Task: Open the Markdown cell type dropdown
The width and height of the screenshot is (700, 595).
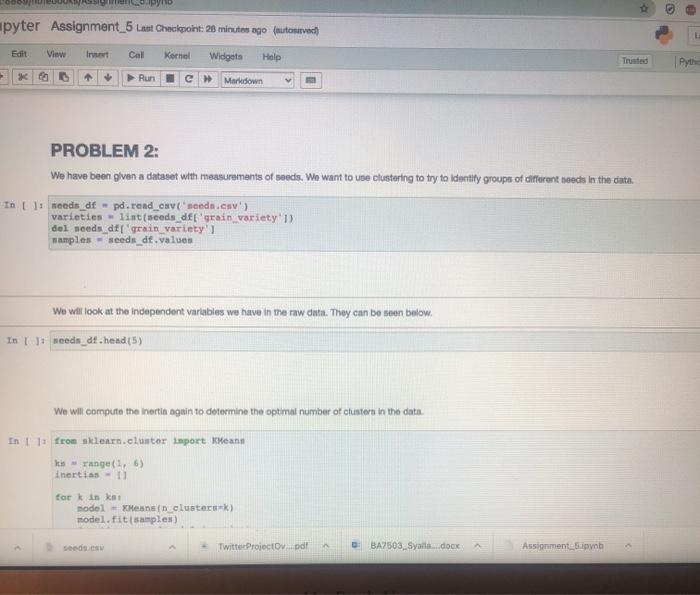Action: point(257,80)
